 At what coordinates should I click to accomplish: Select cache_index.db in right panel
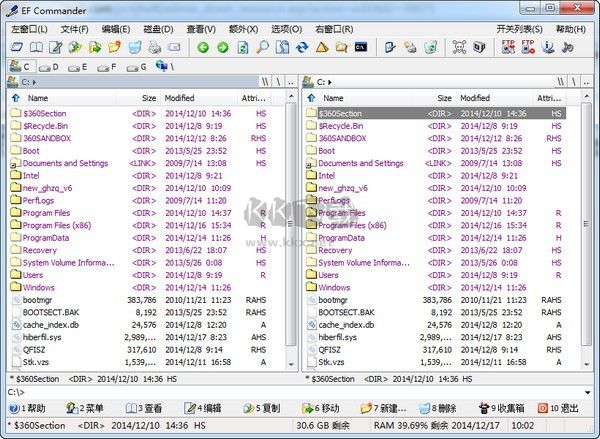point(435,325)
